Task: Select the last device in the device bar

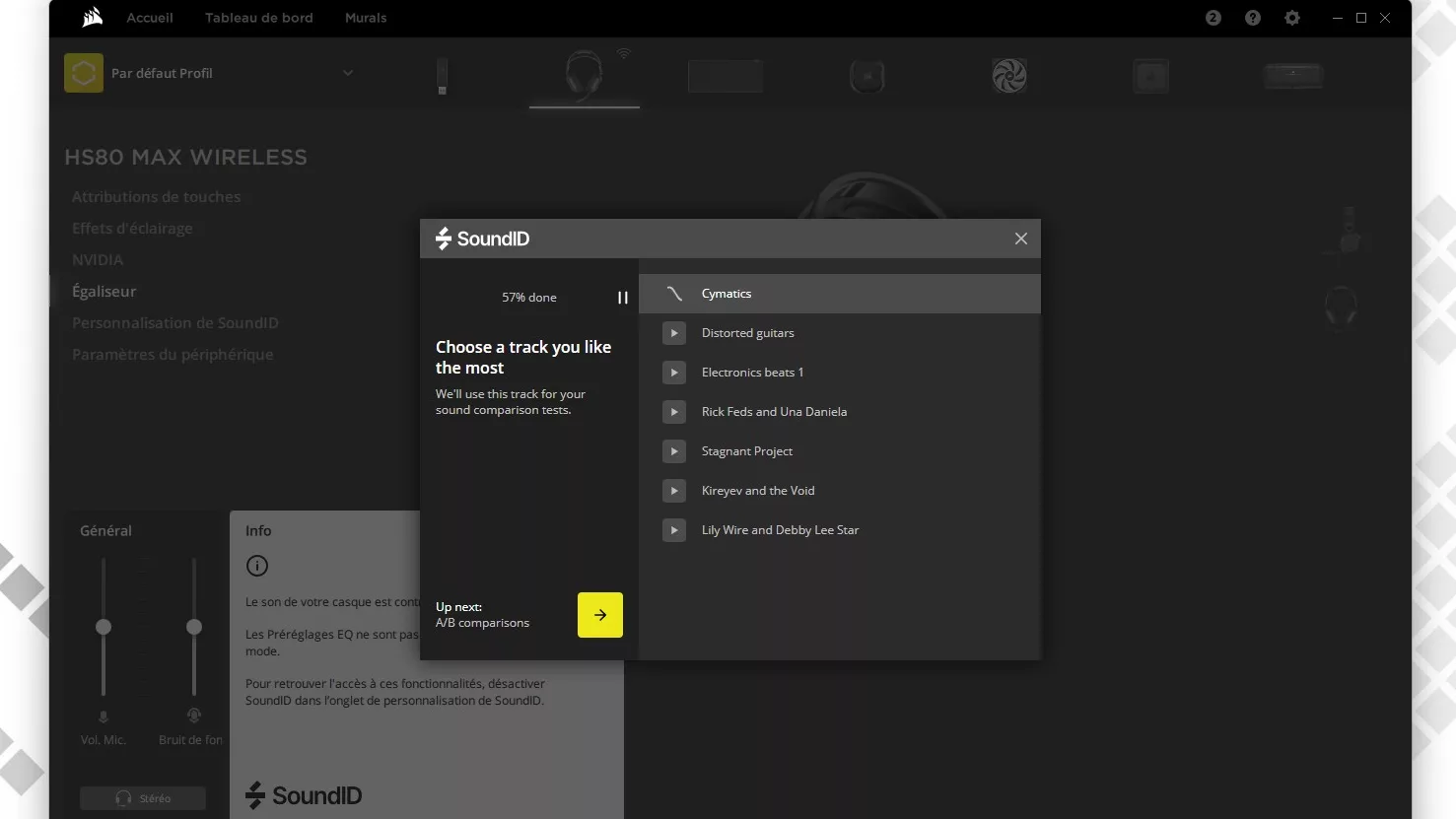Action: [1293, 75]
